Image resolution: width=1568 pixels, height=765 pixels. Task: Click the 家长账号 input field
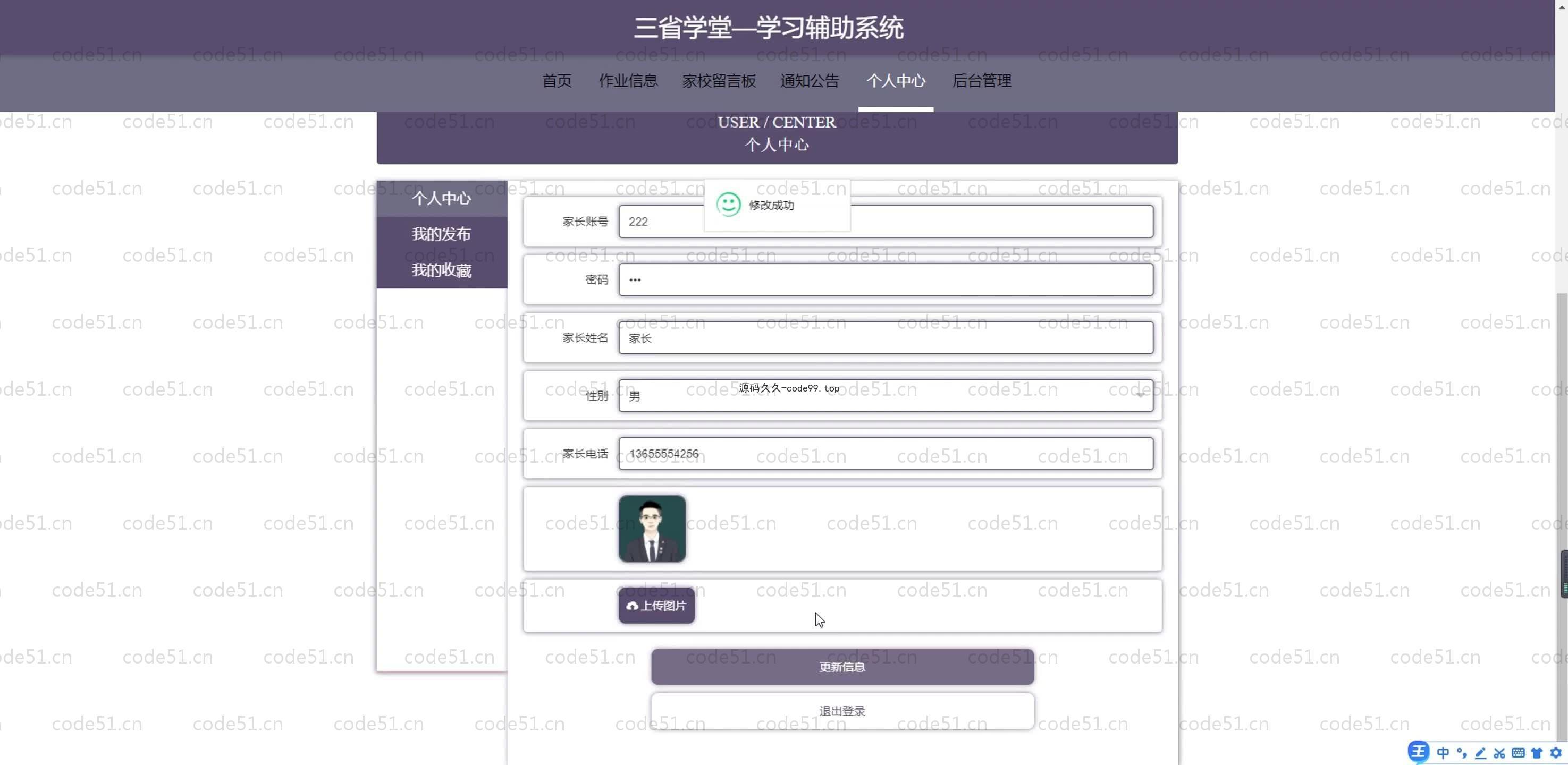point(886,222)
